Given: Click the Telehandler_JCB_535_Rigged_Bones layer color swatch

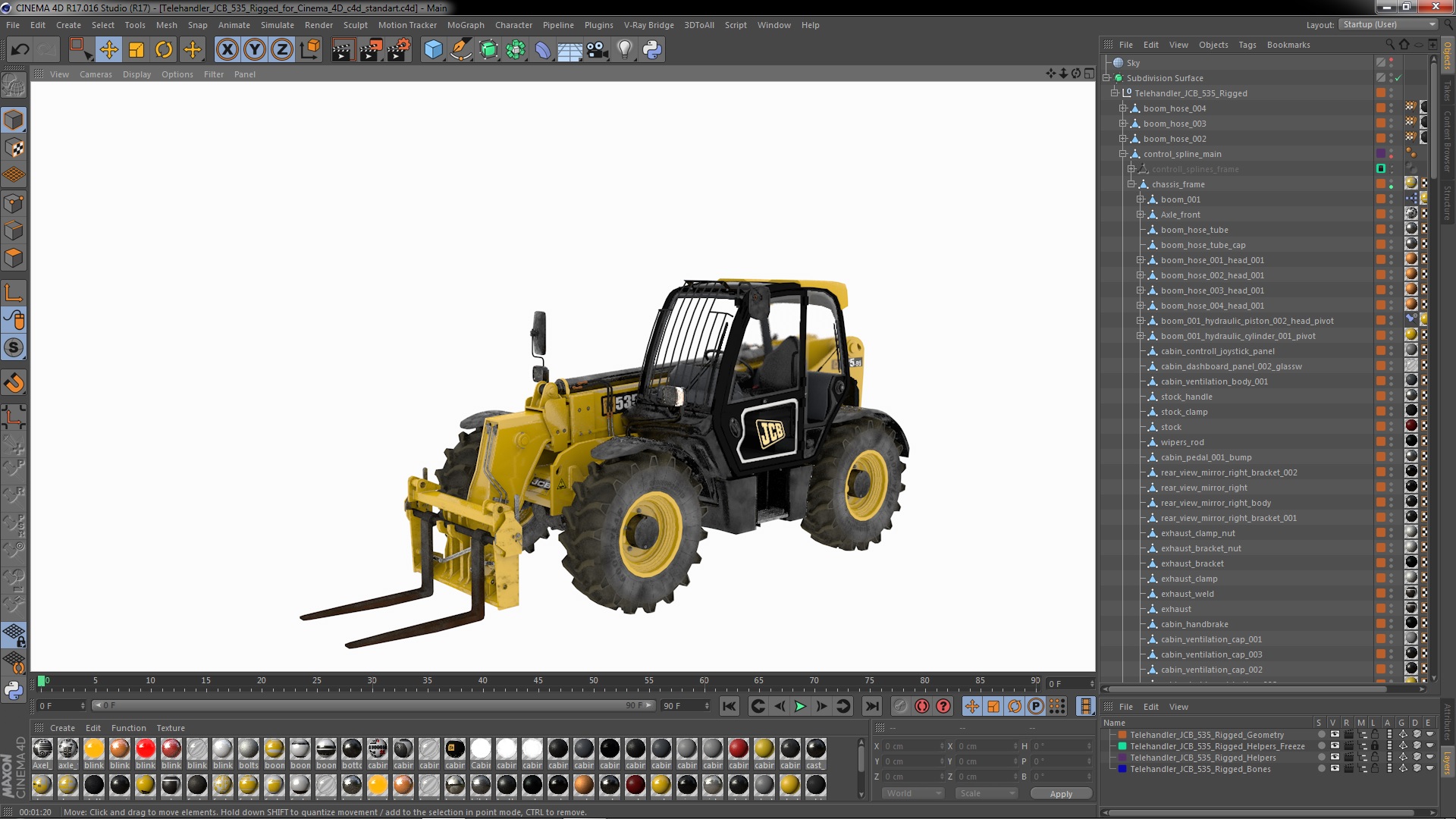Looking at the screenshot, I should pos(1122,769).
